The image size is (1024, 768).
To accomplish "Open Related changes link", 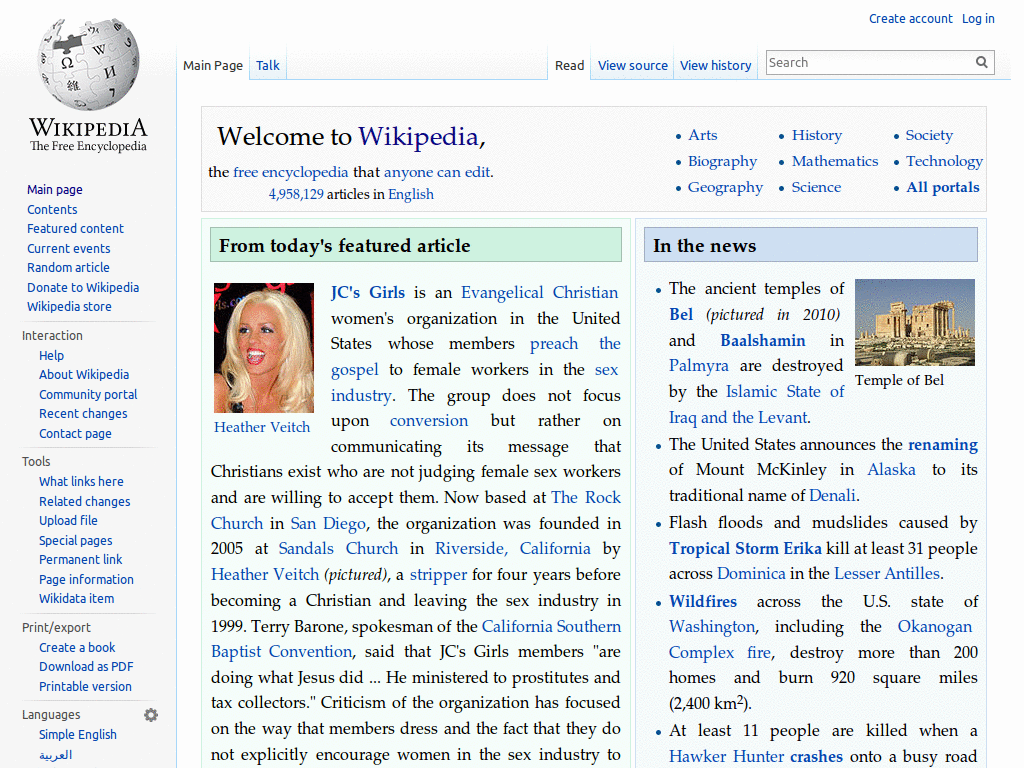I will (x=84, y=502).
